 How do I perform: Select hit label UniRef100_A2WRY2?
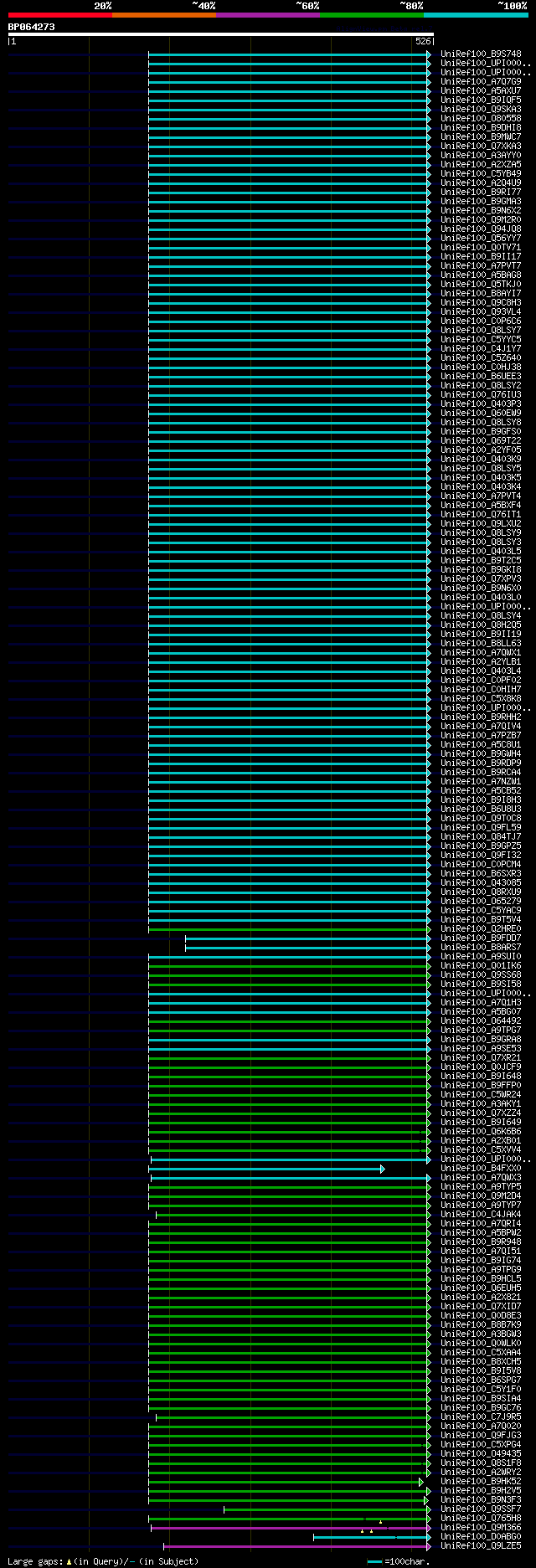(x=481, y=1473)
